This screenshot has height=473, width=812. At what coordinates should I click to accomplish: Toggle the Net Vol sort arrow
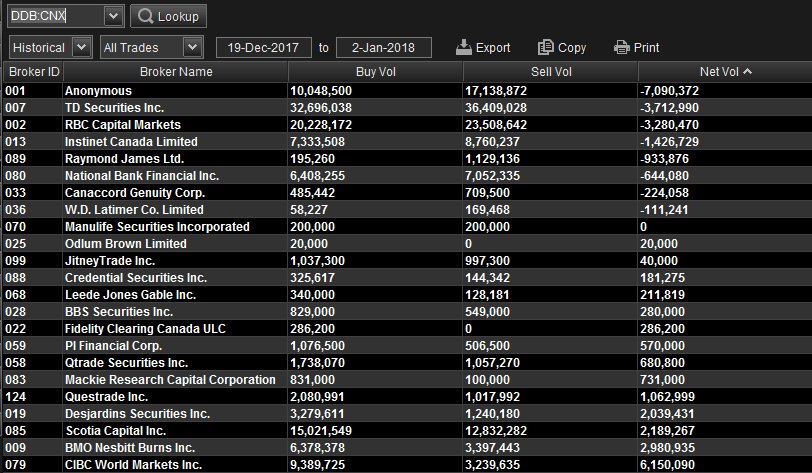point(747,71)
